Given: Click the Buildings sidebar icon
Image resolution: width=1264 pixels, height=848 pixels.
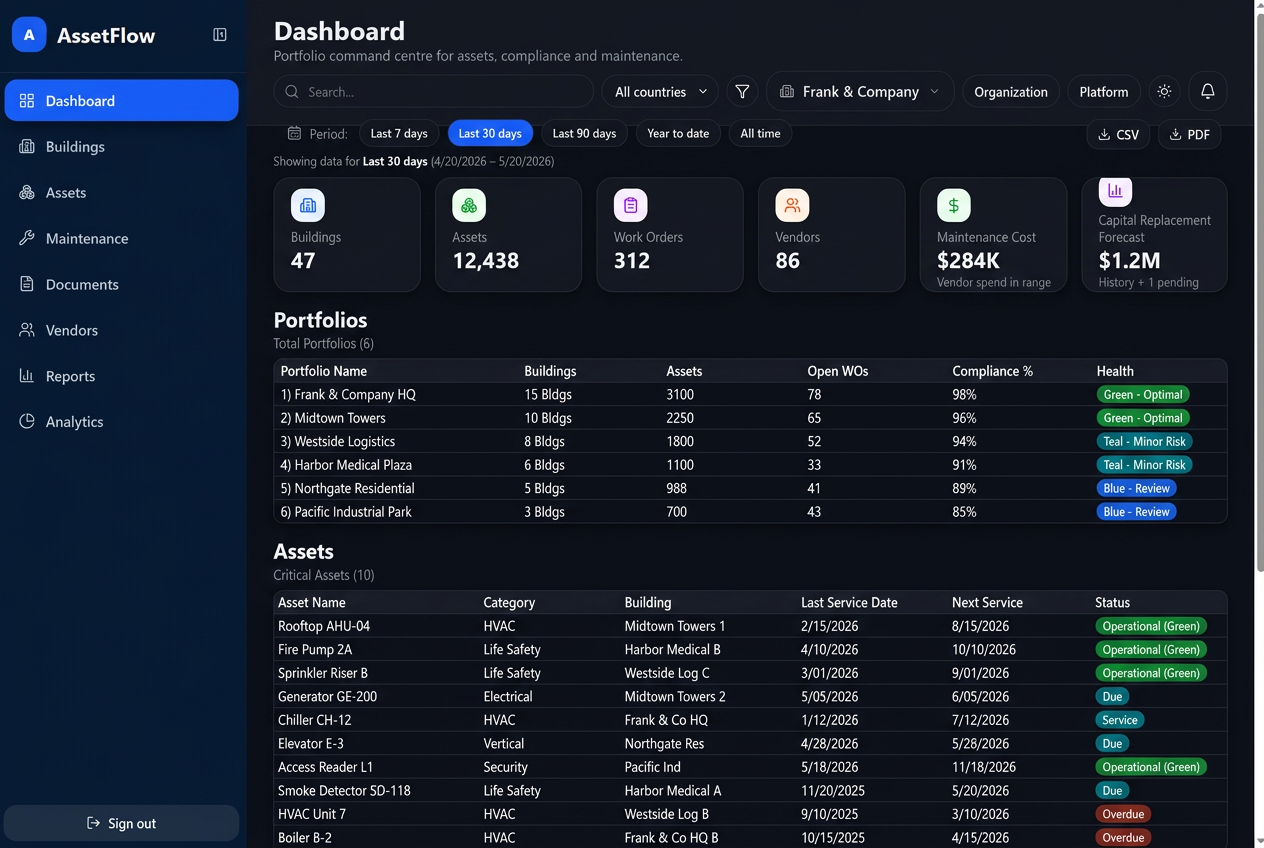Looking at the screenshot, I should click(x=27, y=146).
